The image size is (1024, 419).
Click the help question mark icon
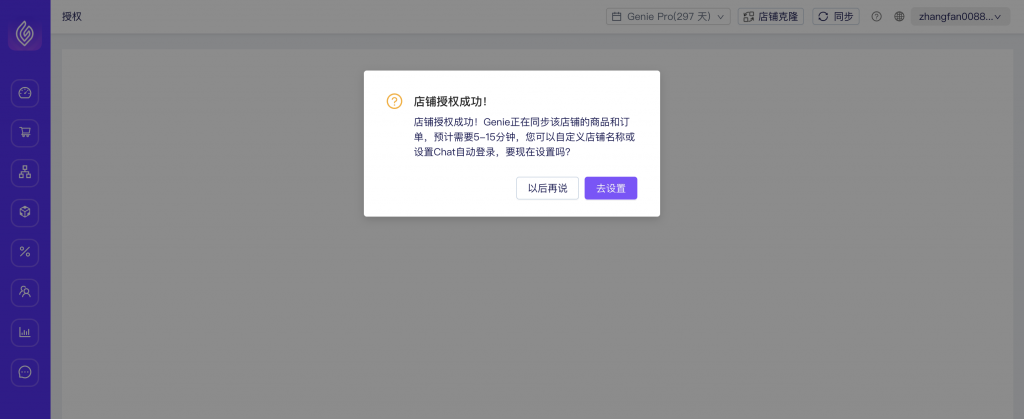pyautogui.click(x=876, y=16)
